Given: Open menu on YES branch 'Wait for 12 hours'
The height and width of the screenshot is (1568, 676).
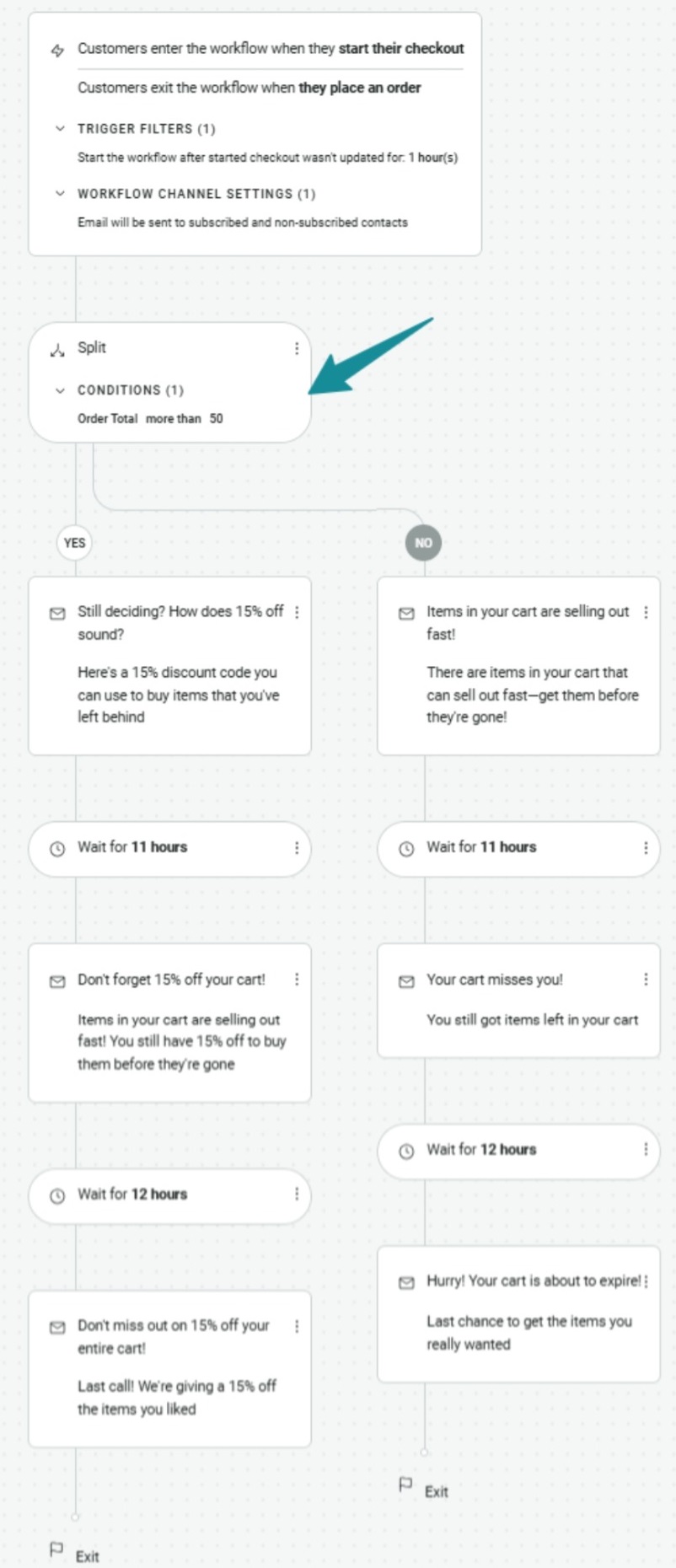Looking at the screenshot, I should tap(297, 1195).
